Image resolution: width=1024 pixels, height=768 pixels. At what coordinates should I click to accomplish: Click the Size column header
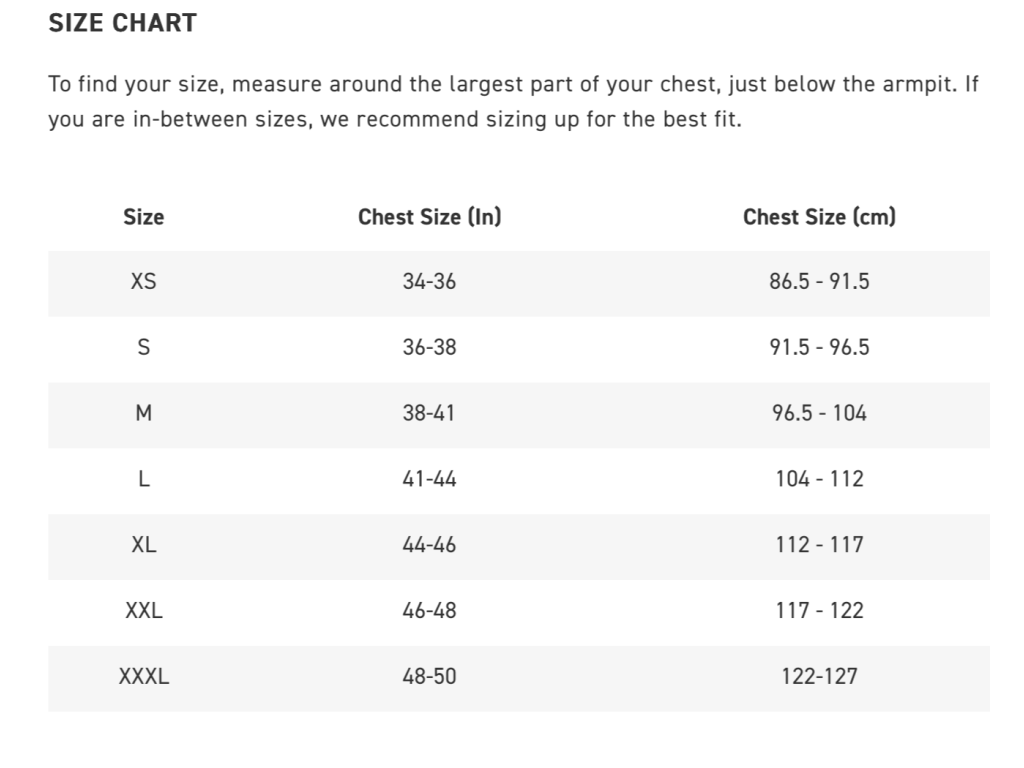click(143, 217)
